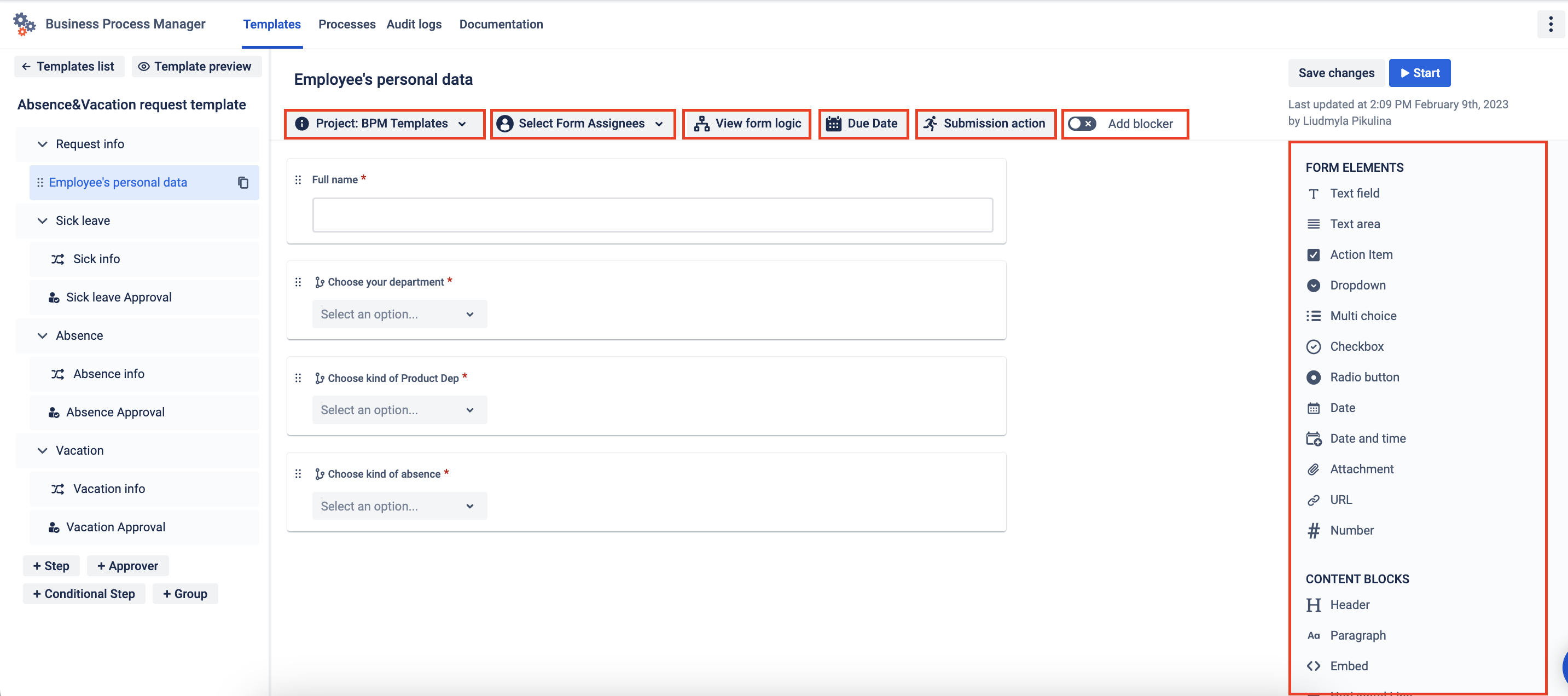Open the Choose your department dropdown
This screenshot has height=696, width=1568.
pos(399,314)
